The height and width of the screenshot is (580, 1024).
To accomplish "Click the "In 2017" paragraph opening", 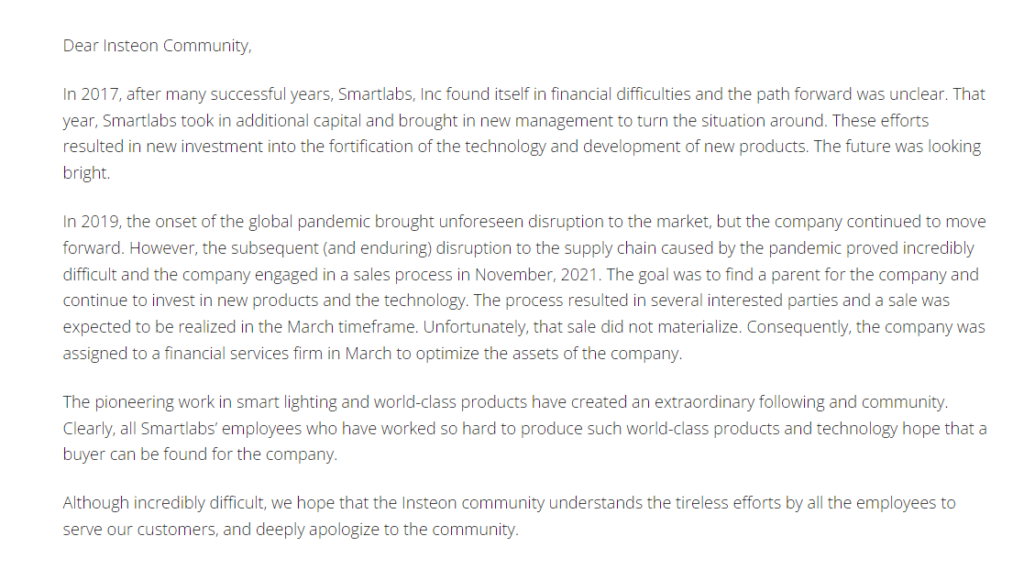I will point(90,95).
